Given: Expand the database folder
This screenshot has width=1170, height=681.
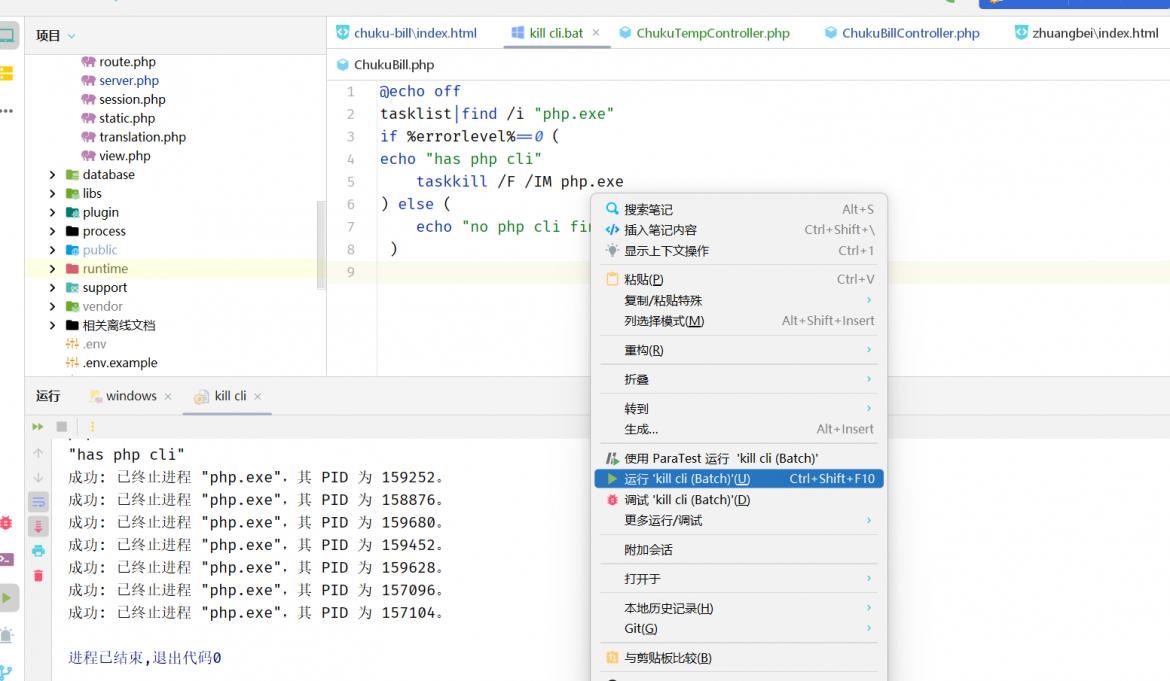Looking at the screenshot, I should [x=52, y=175].
